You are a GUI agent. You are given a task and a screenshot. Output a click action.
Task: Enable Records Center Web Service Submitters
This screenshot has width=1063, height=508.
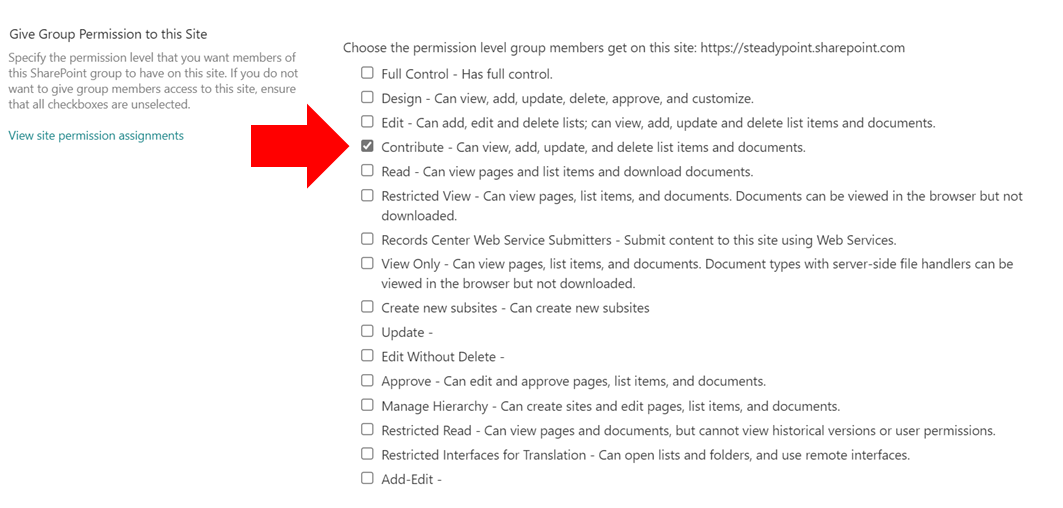(367, 239)
